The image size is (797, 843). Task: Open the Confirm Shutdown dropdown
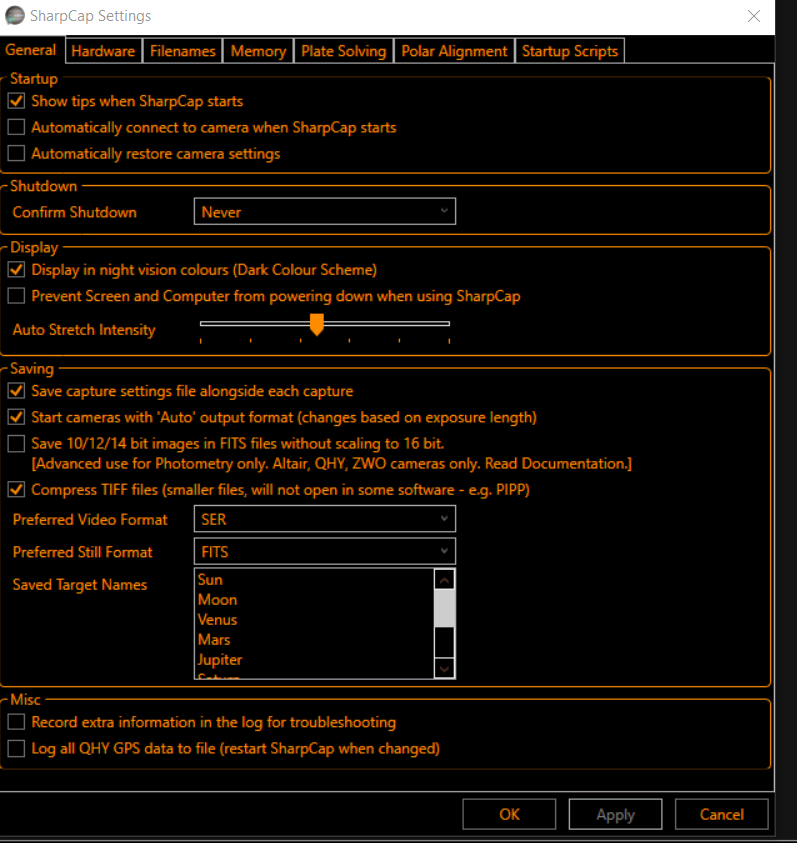324,212
